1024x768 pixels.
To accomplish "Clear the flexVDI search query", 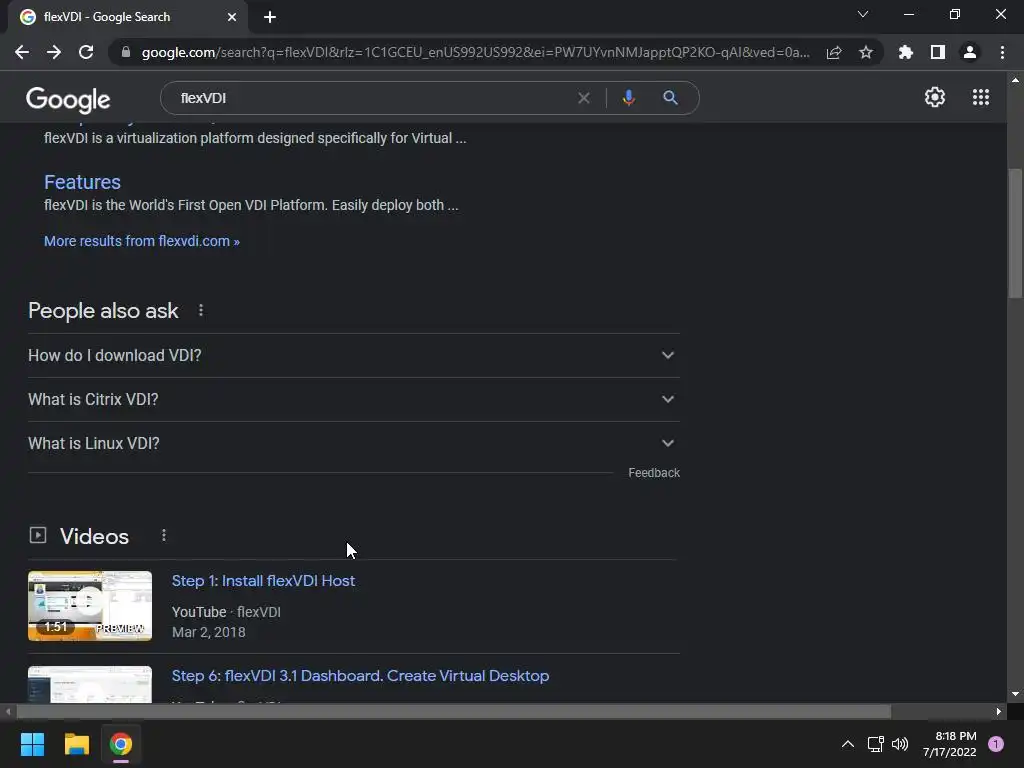I will (x=584, y=98).
